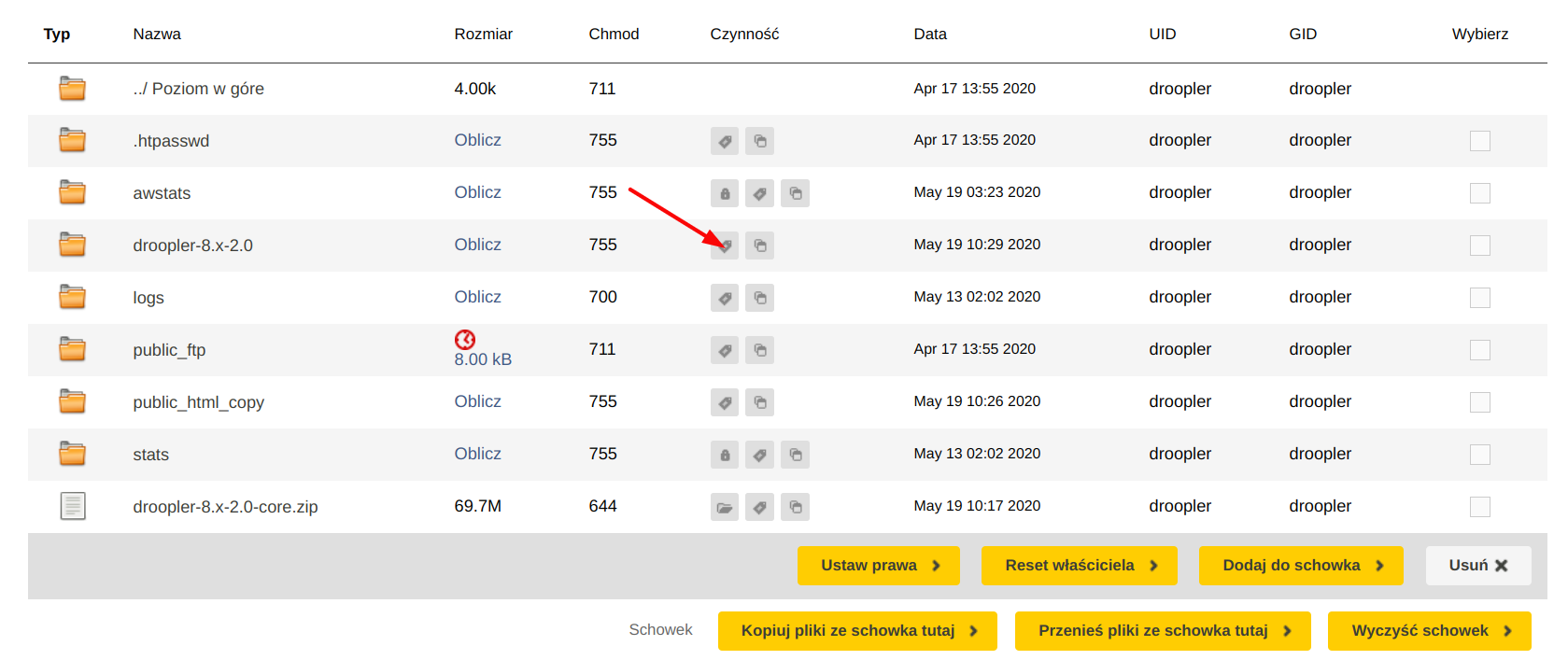The image size is (1568, 660).
Task: Click Reset właściciela button
Action: coord(1080,566)
